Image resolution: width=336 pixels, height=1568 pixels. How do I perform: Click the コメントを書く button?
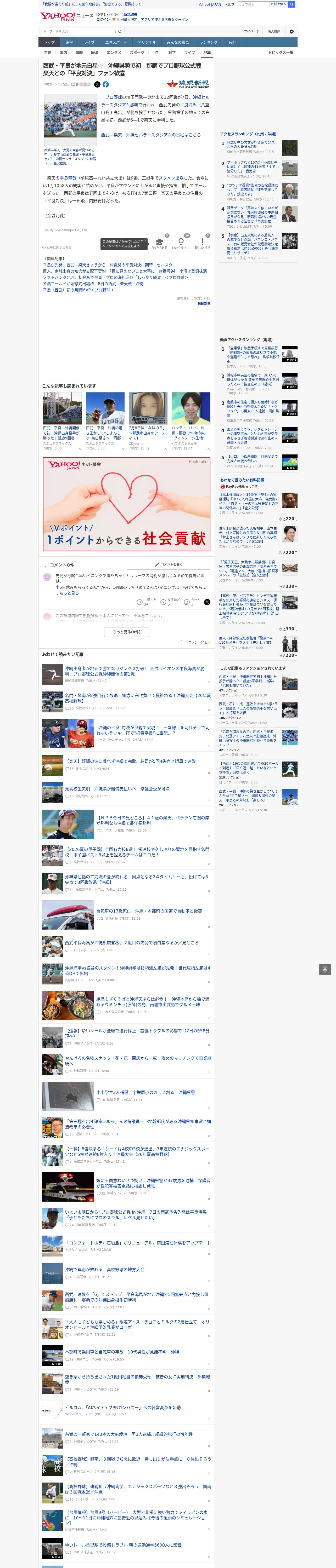168,564
